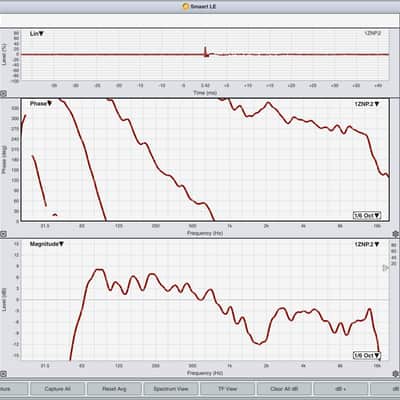
Task: Open the Phase graph type dropdown
Action: coord(41,104)
